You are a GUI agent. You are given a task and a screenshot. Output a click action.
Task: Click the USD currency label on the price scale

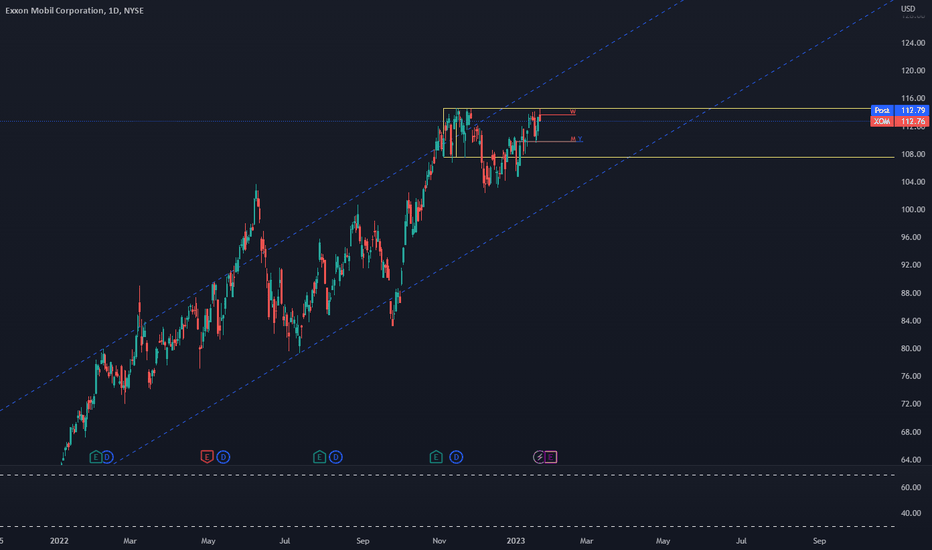pos(908,8)
